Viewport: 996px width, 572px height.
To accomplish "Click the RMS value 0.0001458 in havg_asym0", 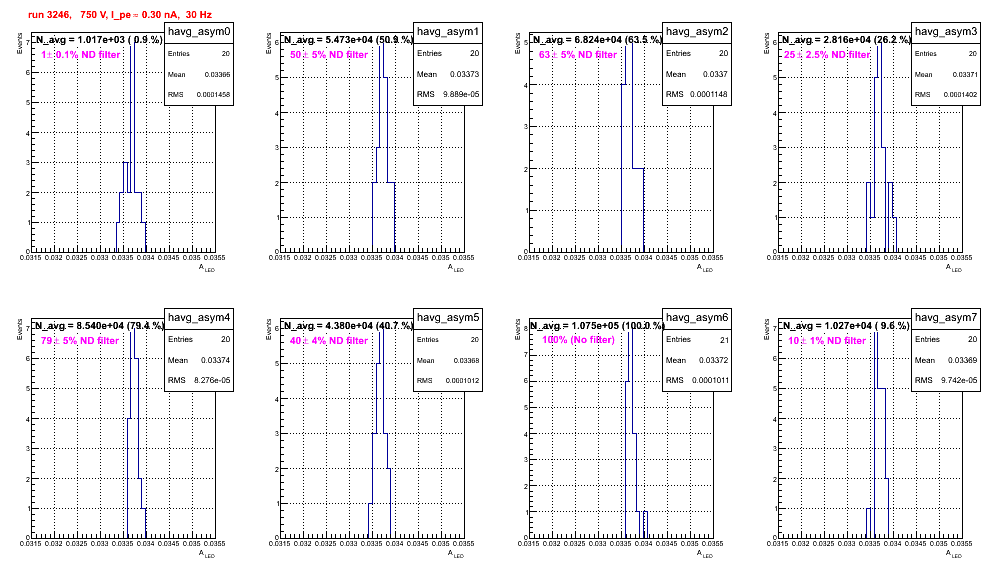I will tap(213, 95).
